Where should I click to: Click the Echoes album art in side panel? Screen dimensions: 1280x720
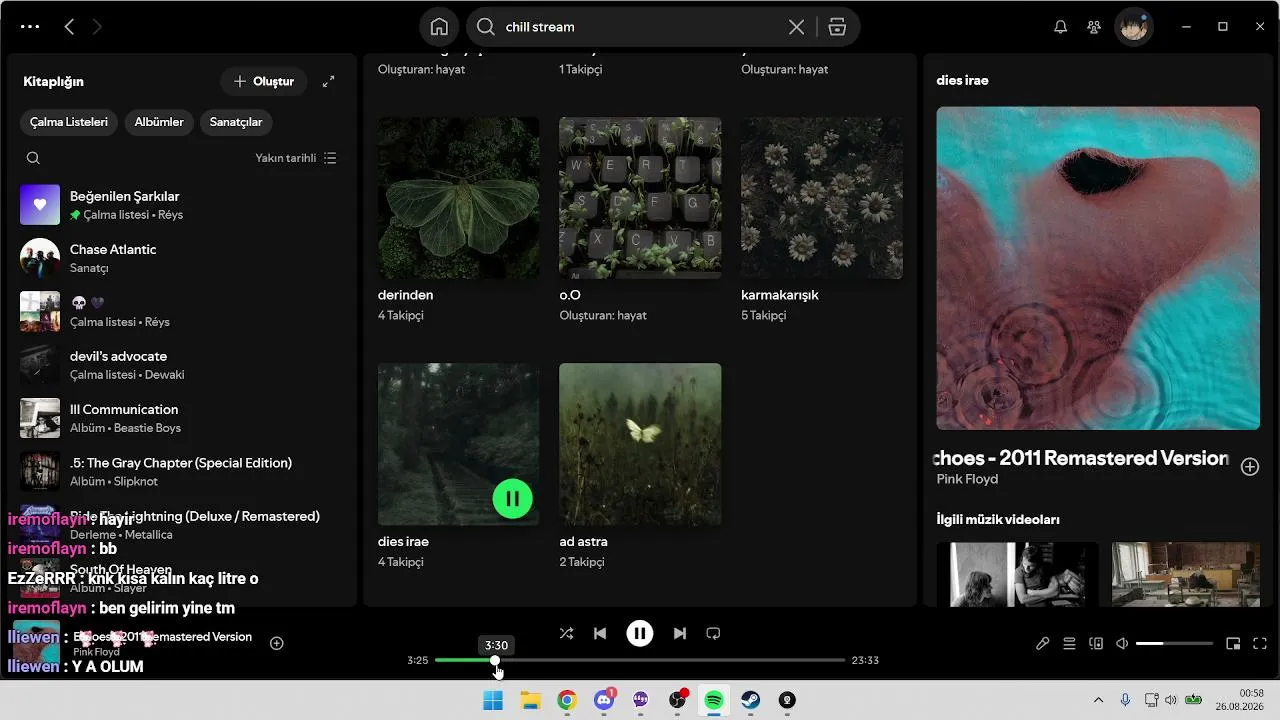tap(1098, 268)
